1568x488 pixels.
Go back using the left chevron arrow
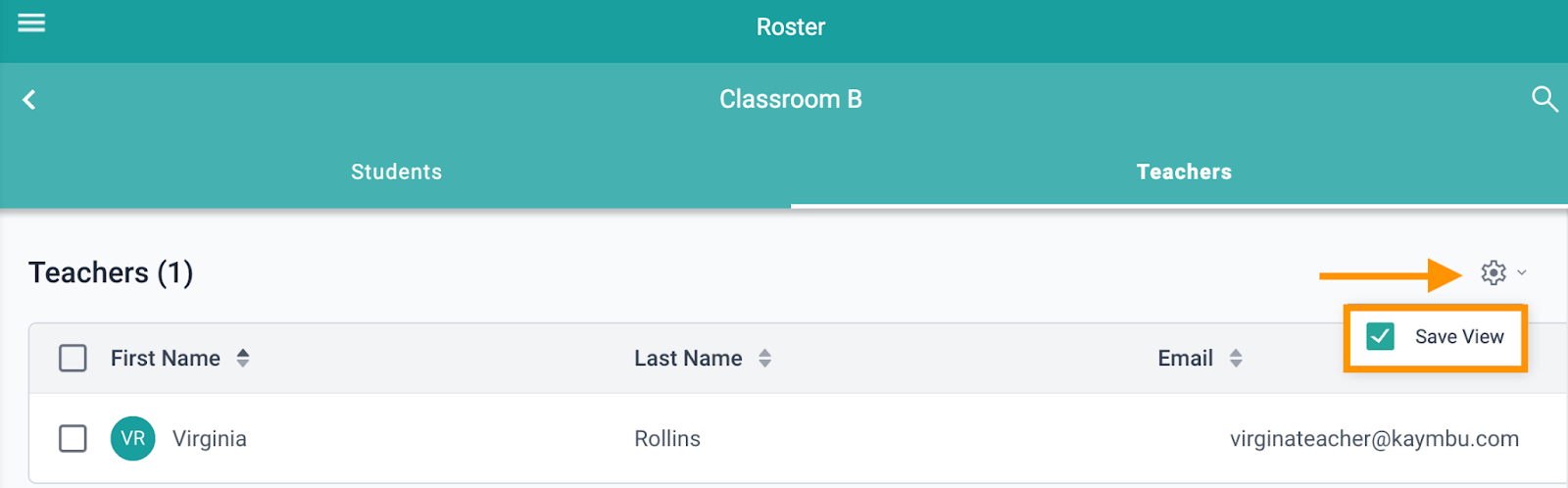click(29, 99)
